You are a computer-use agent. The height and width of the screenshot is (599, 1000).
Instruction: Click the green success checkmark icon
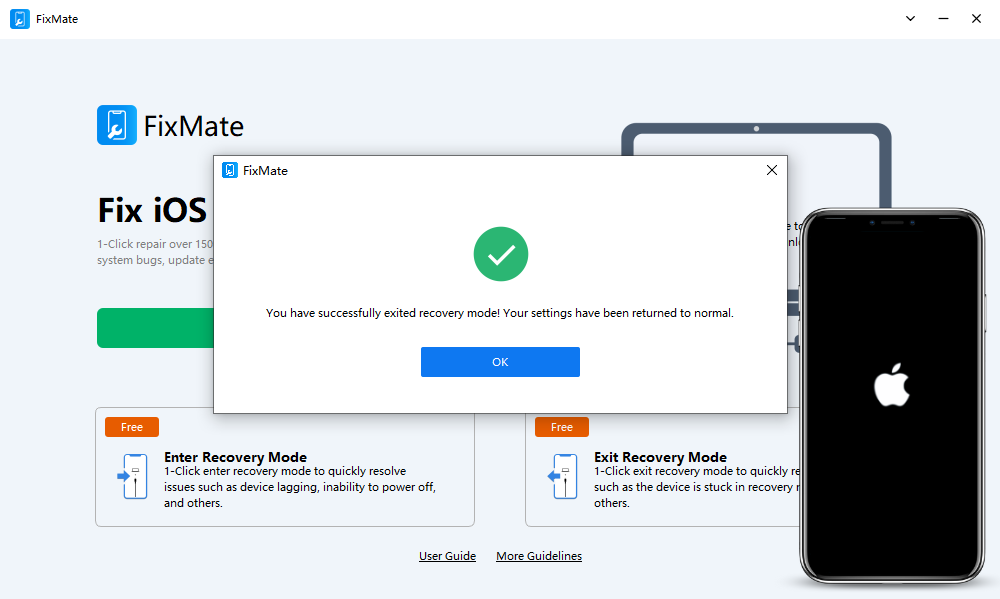tap(501, 254)
